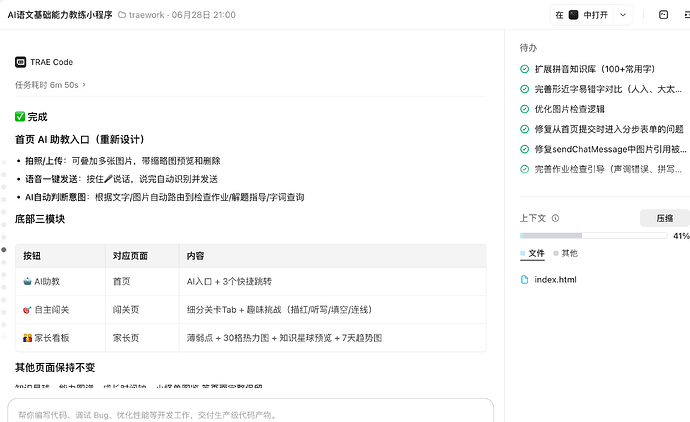
Task: Click the AI语文基础能力教练小程序 title
Action: pyautogui.click(x=60, y=15)
